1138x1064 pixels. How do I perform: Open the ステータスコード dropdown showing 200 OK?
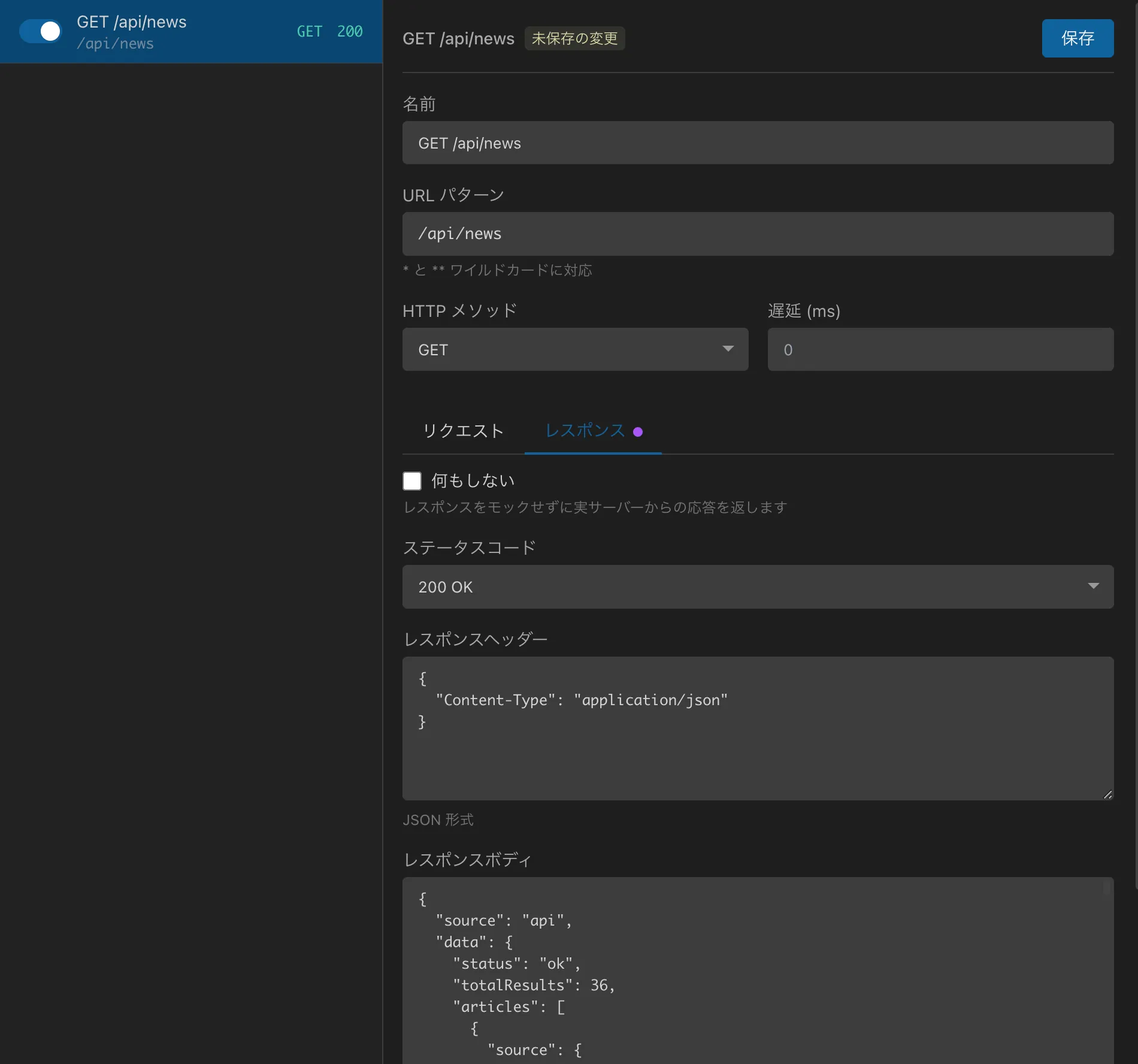click(x=758, y=587)
